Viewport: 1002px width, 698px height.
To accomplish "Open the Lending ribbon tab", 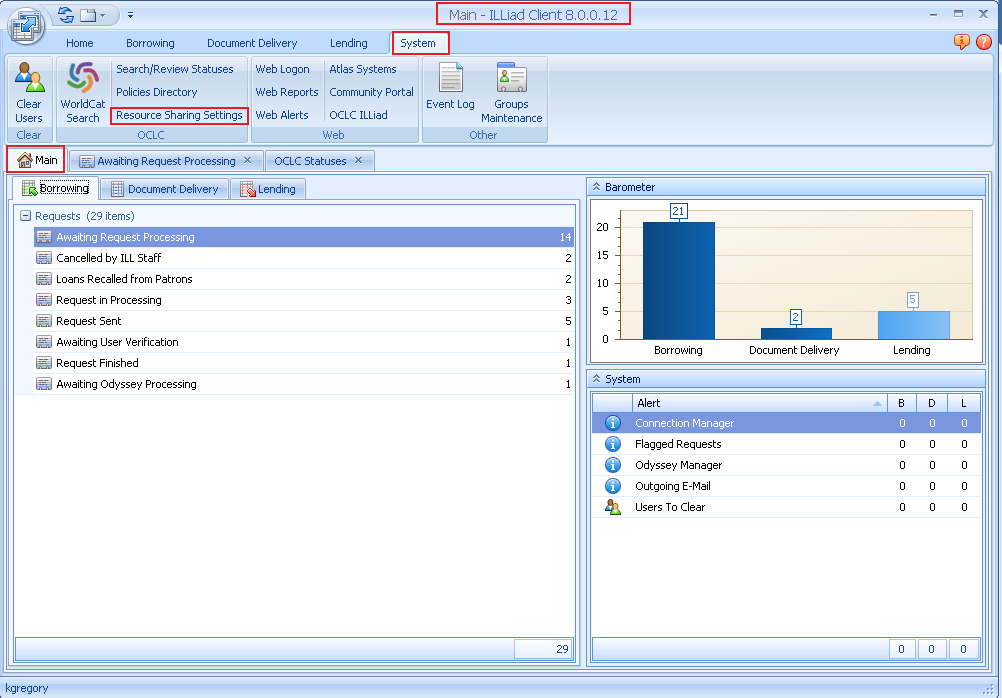I will [x=348, y=43].
